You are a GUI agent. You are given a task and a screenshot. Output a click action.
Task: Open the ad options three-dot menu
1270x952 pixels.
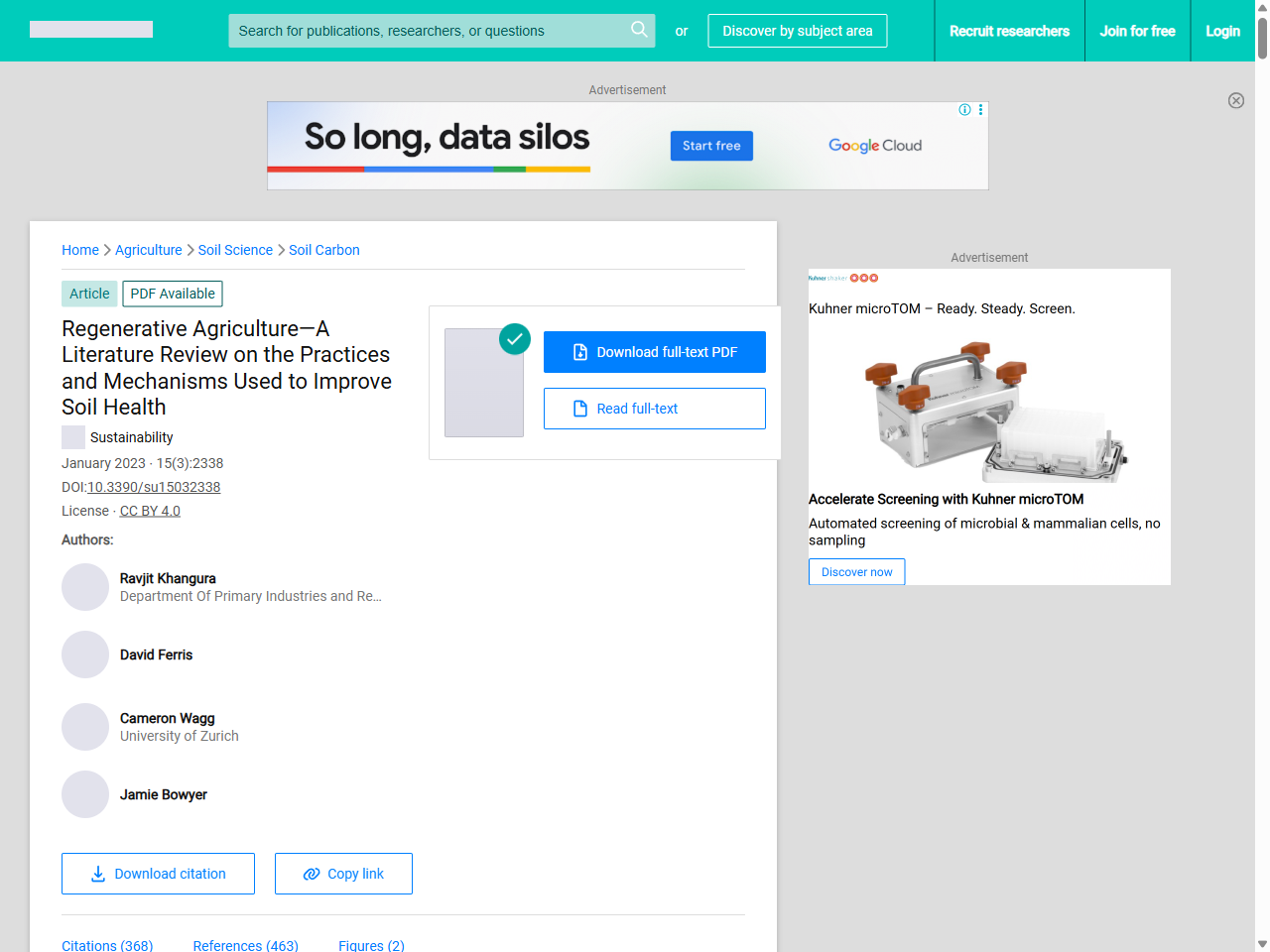(981, 110)
